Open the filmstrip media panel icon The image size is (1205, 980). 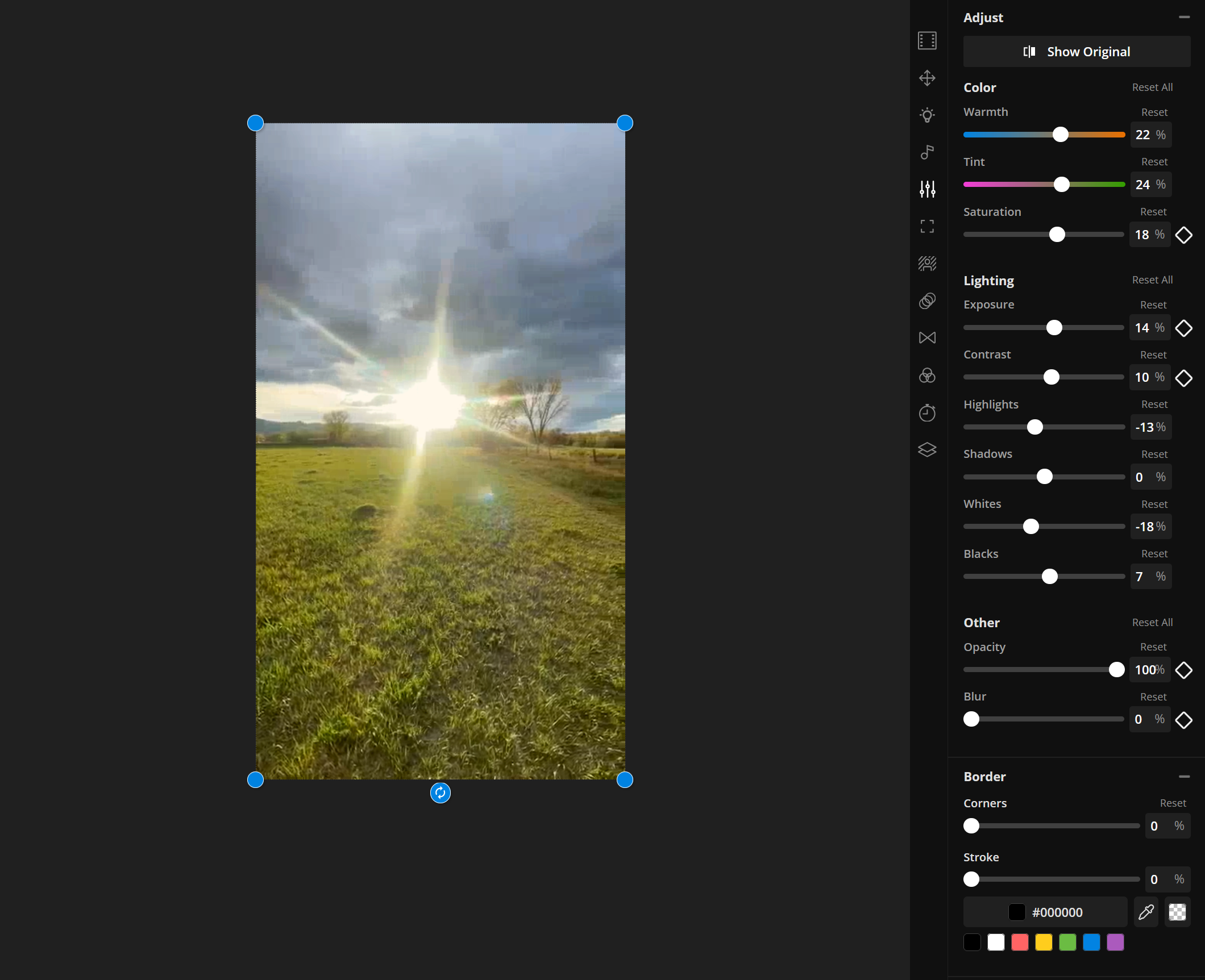[x=927, y=40]
